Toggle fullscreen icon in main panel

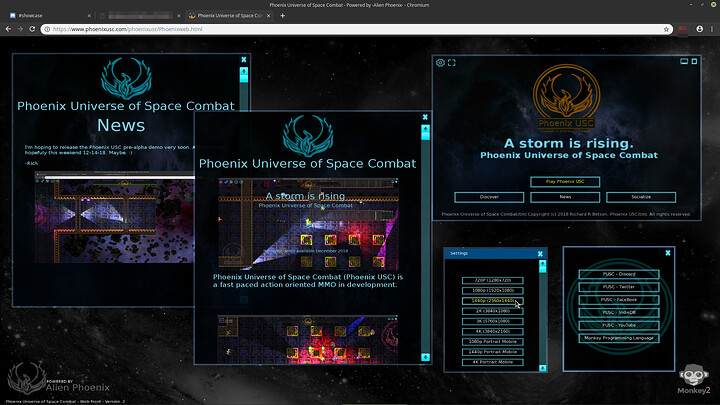pyautogui.click(x=452, y=62)
